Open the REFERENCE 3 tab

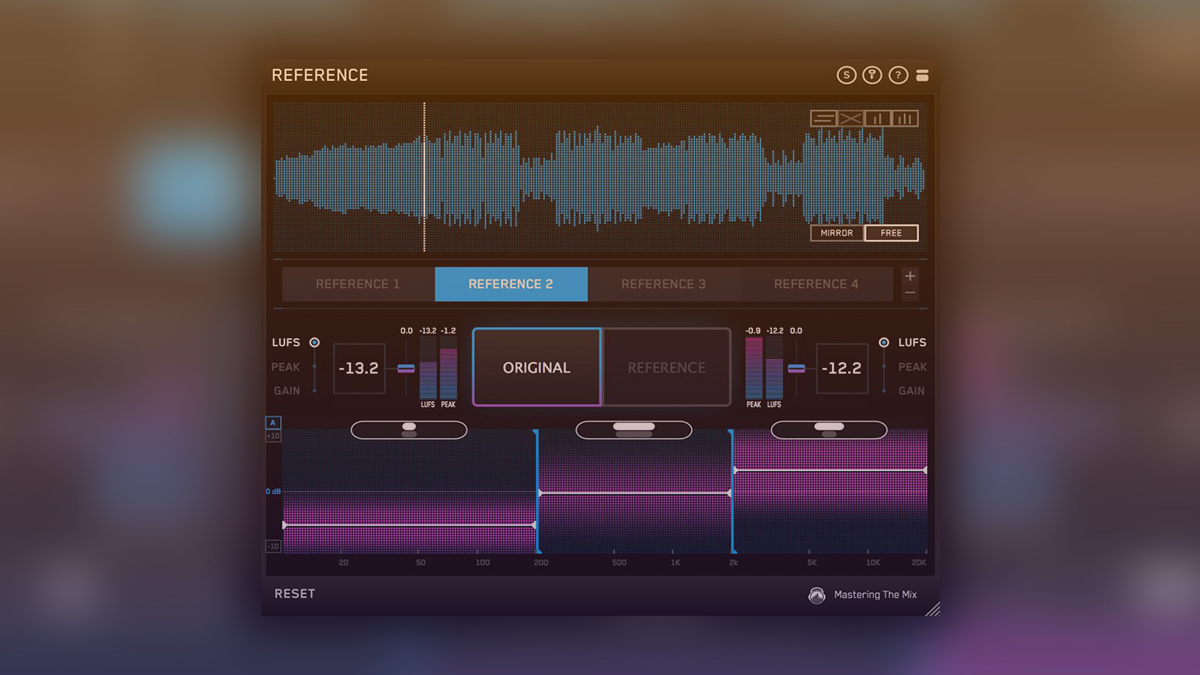pyautogui.click(x=664, y=284)
